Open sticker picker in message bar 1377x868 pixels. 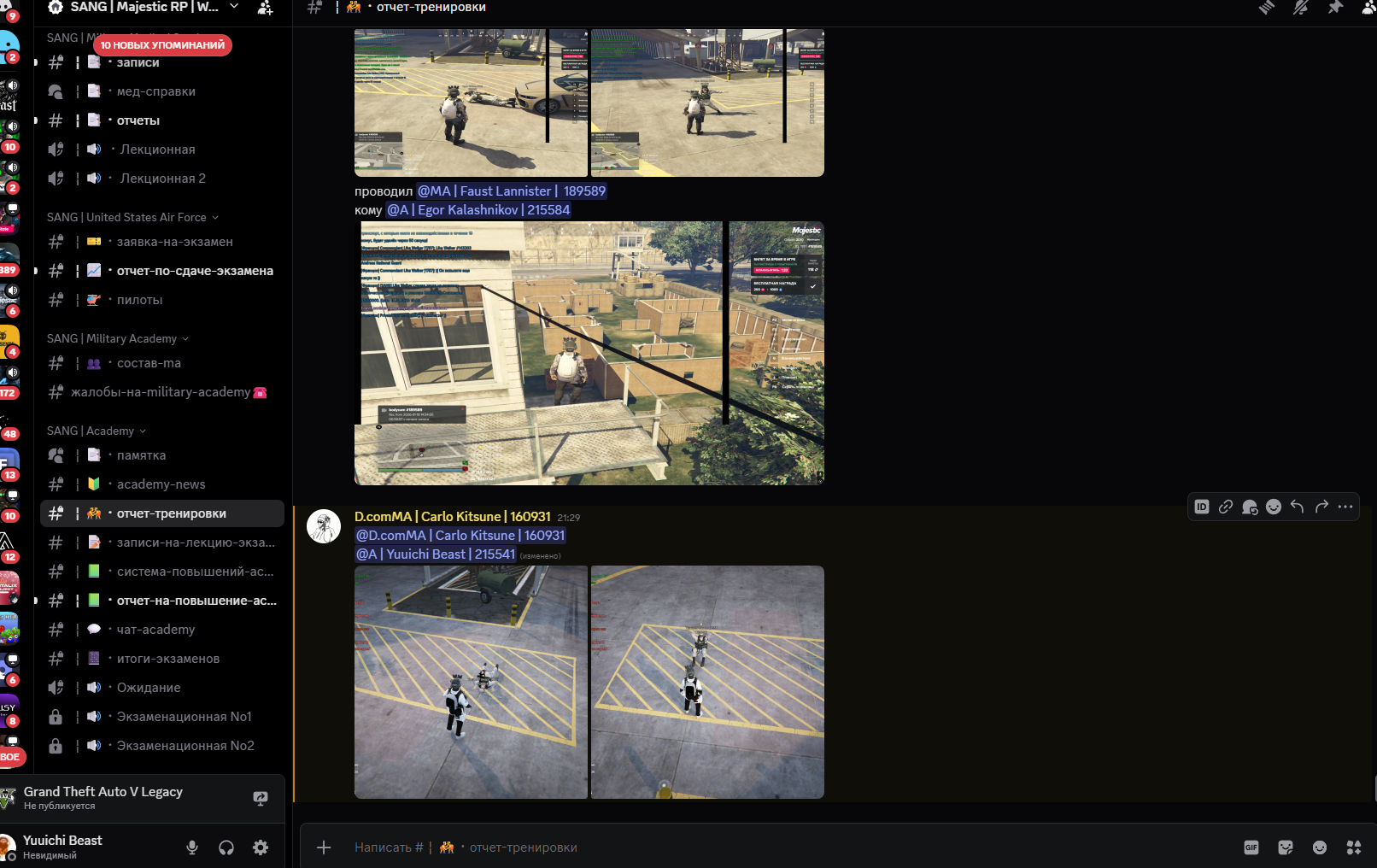pos(1286,847)
